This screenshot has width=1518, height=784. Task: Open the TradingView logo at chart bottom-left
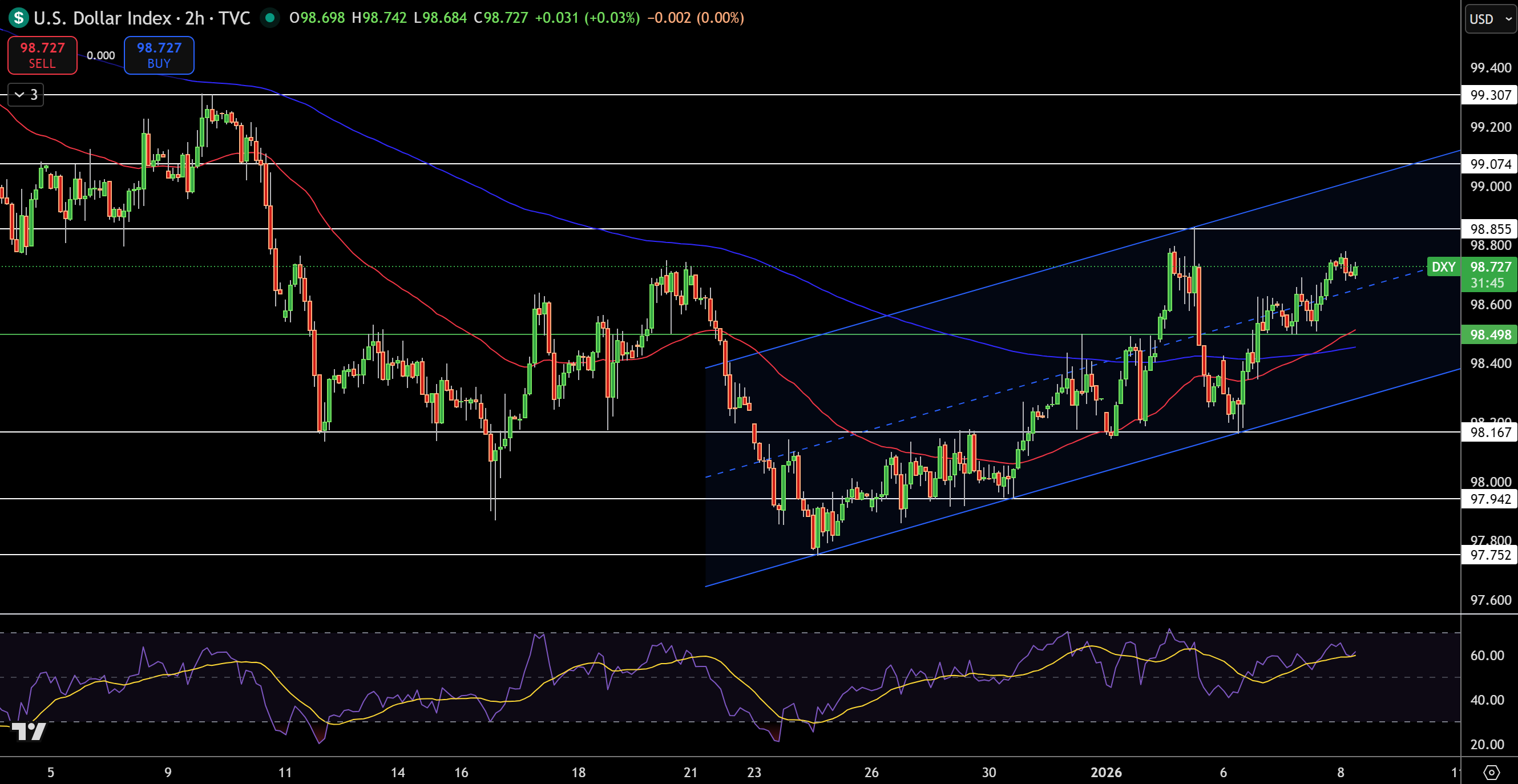click(x=29, y=731)
